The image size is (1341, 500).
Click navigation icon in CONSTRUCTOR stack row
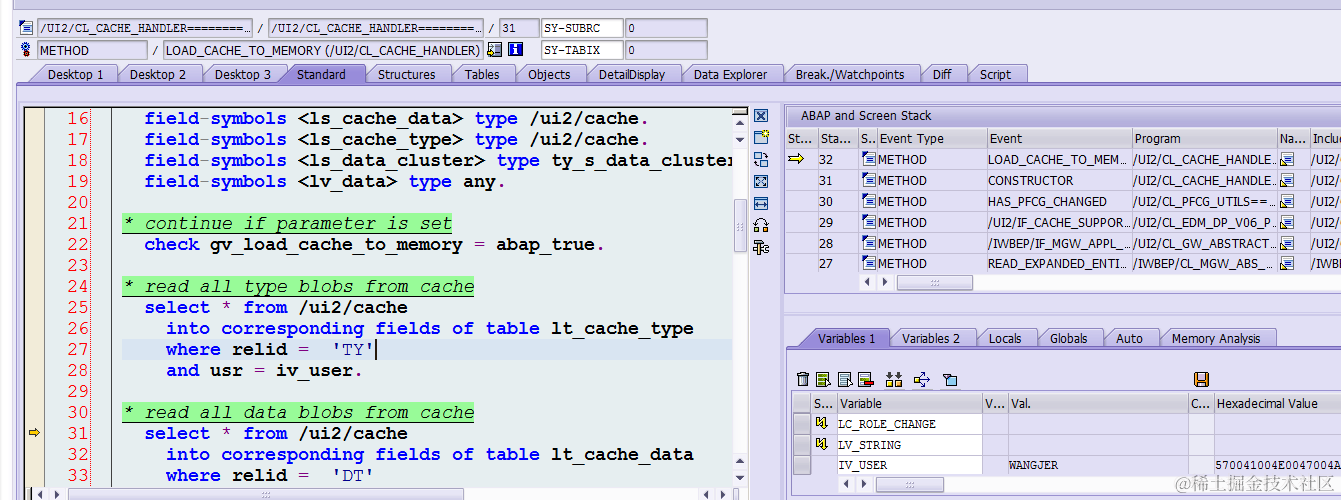tap(1287, 180)
